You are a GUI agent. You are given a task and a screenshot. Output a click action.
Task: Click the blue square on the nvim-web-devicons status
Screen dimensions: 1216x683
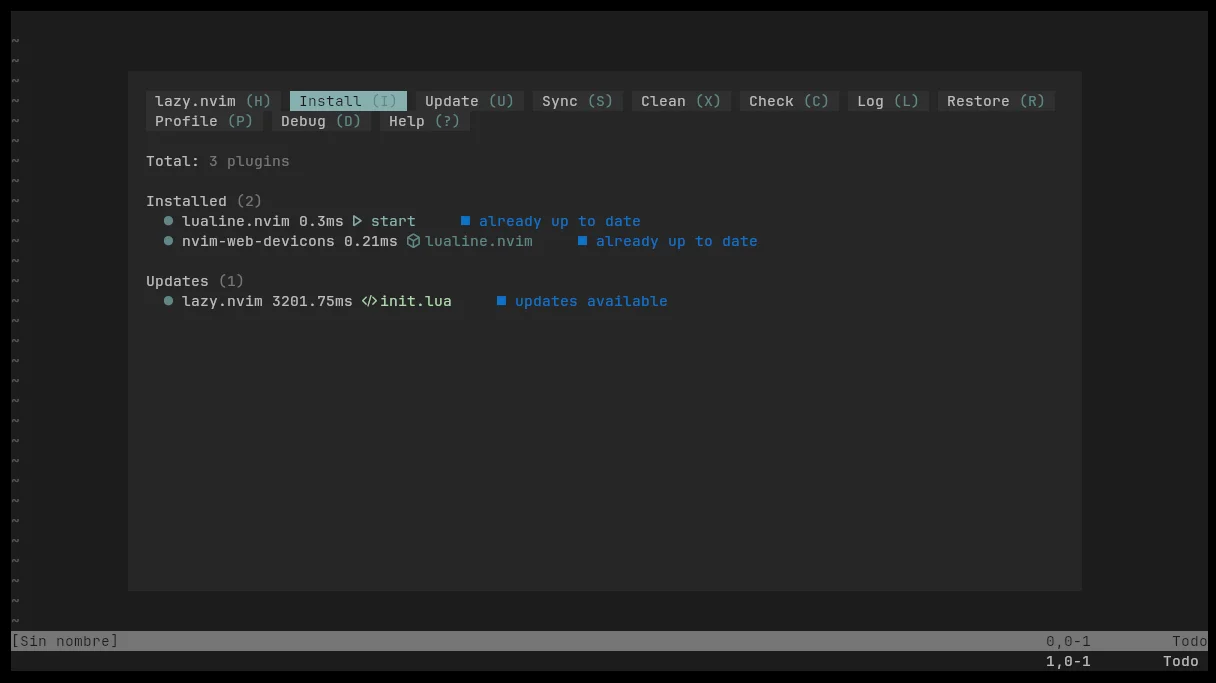[582, 240]
